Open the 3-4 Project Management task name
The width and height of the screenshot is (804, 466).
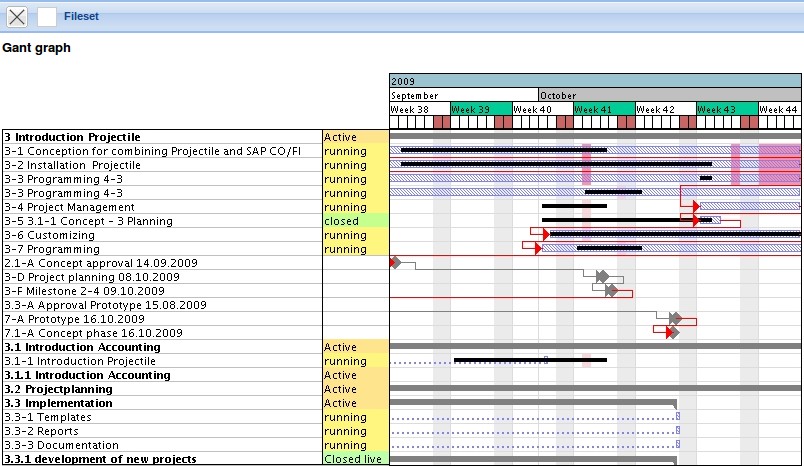click(68, 207)
